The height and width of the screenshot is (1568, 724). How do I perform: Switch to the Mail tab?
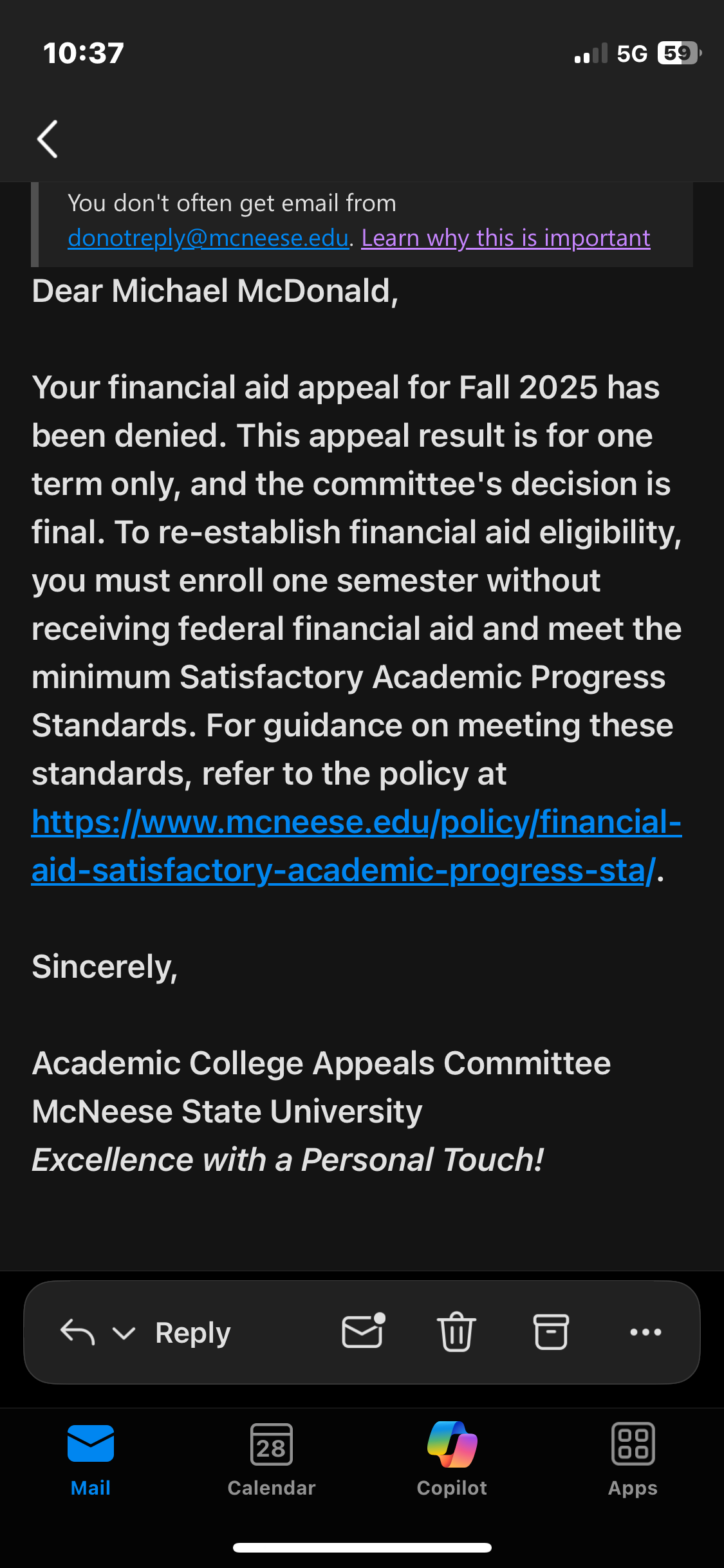[91, 1459]
